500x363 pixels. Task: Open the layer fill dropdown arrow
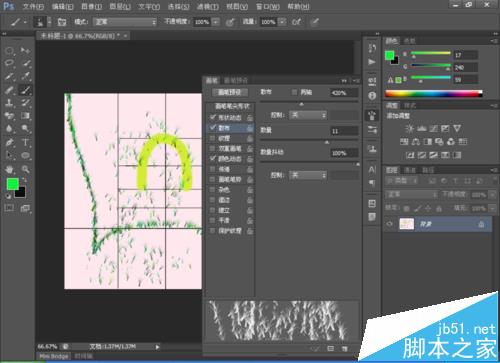[x=492, y=208]
